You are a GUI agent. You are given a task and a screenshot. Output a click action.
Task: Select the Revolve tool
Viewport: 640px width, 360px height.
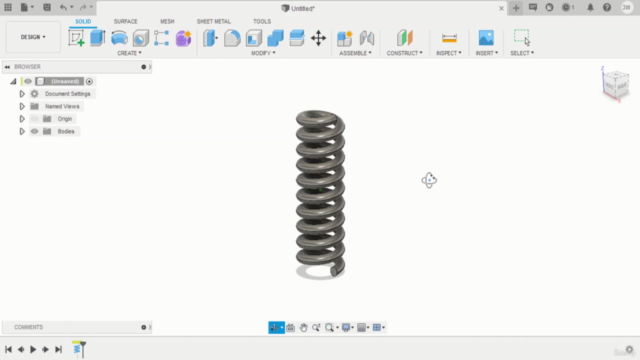(x=119, y=38)
